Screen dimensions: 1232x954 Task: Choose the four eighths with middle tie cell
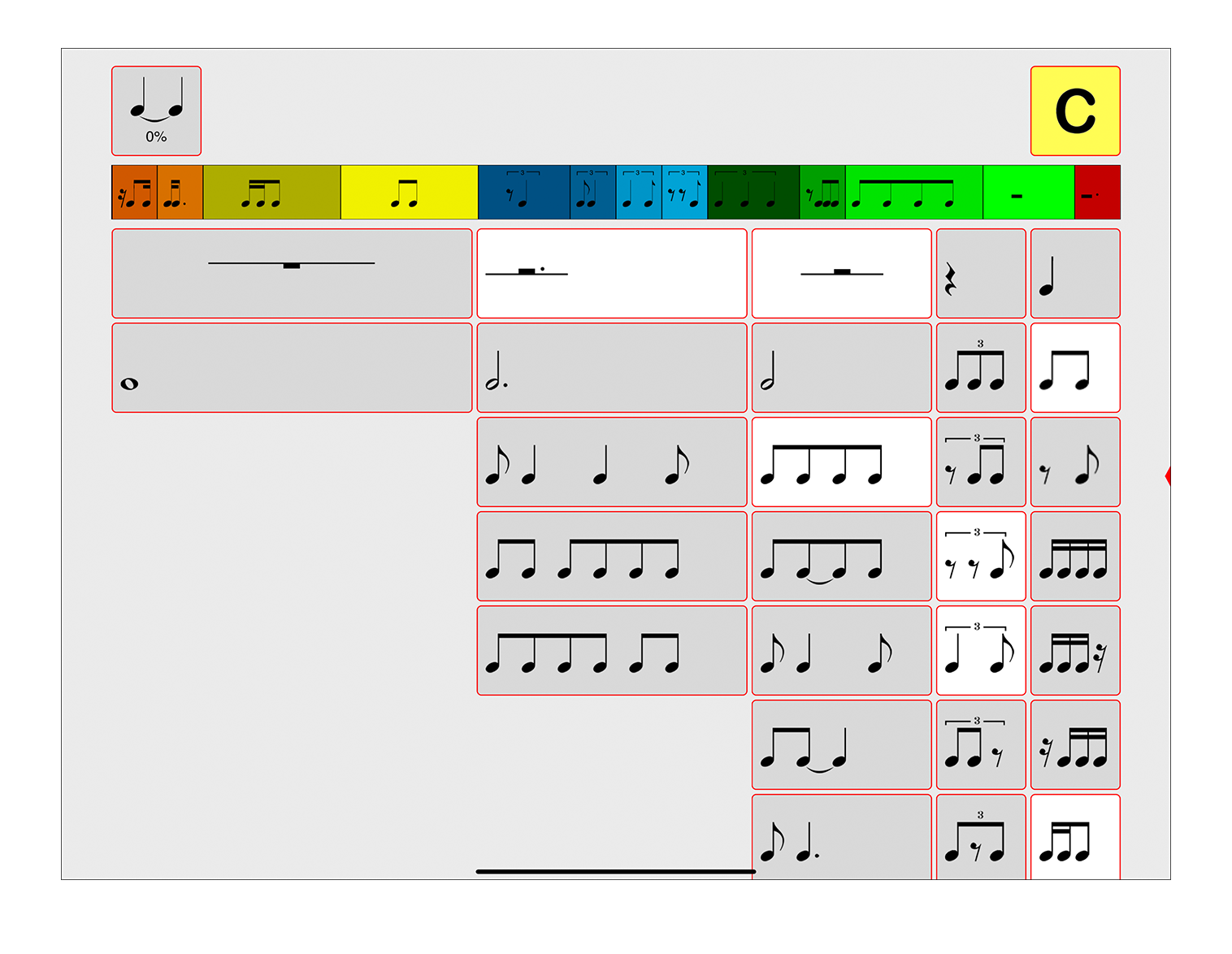[842, 556]
